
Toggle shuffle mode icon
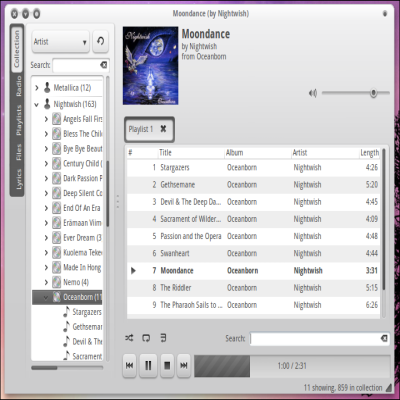click(x=129, y=338)
